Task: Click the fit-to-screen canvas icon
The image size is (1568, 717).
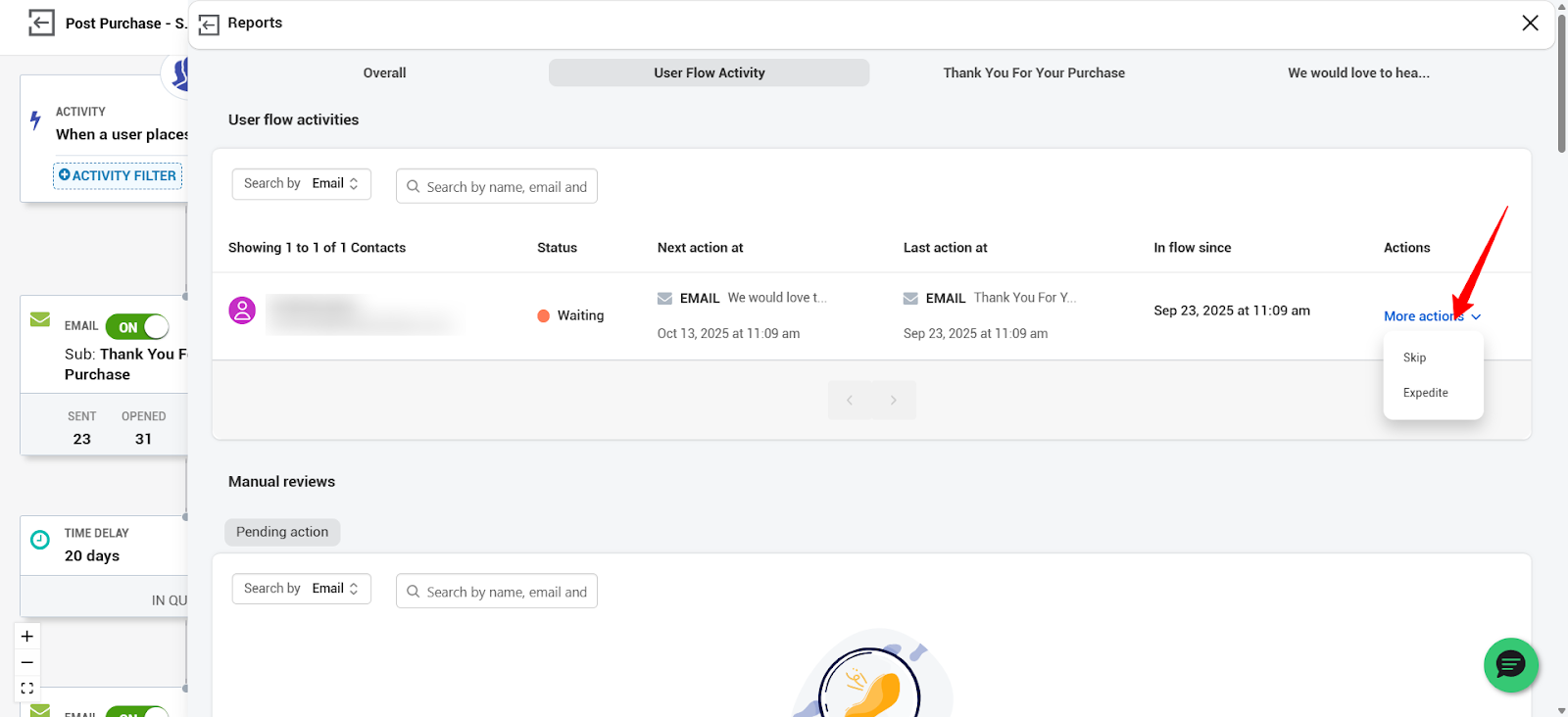Action: pyautogui.click(x=27, y=689)
